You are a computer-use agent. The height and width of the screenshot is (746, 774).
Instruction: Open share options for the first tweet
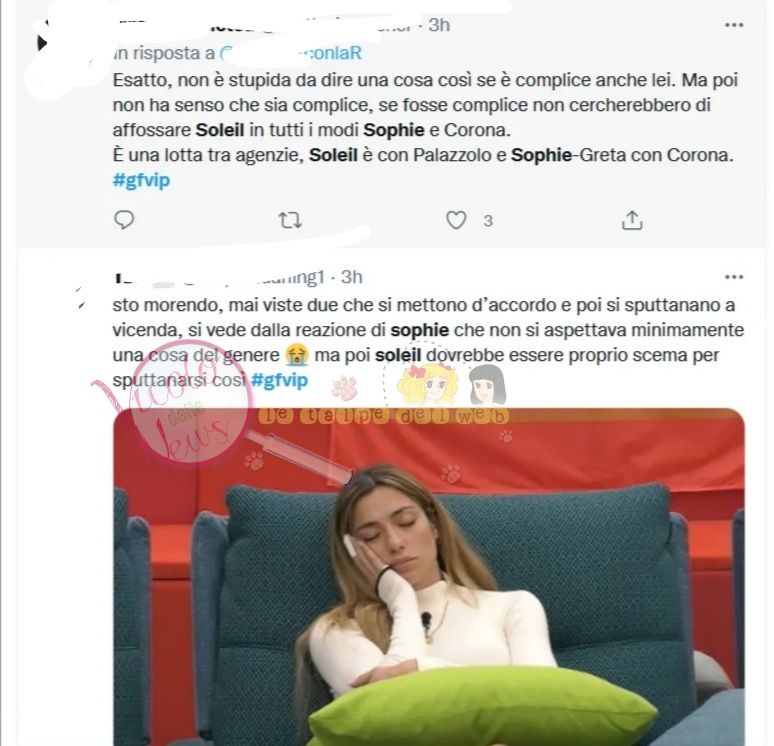click(x=632, y=220)
